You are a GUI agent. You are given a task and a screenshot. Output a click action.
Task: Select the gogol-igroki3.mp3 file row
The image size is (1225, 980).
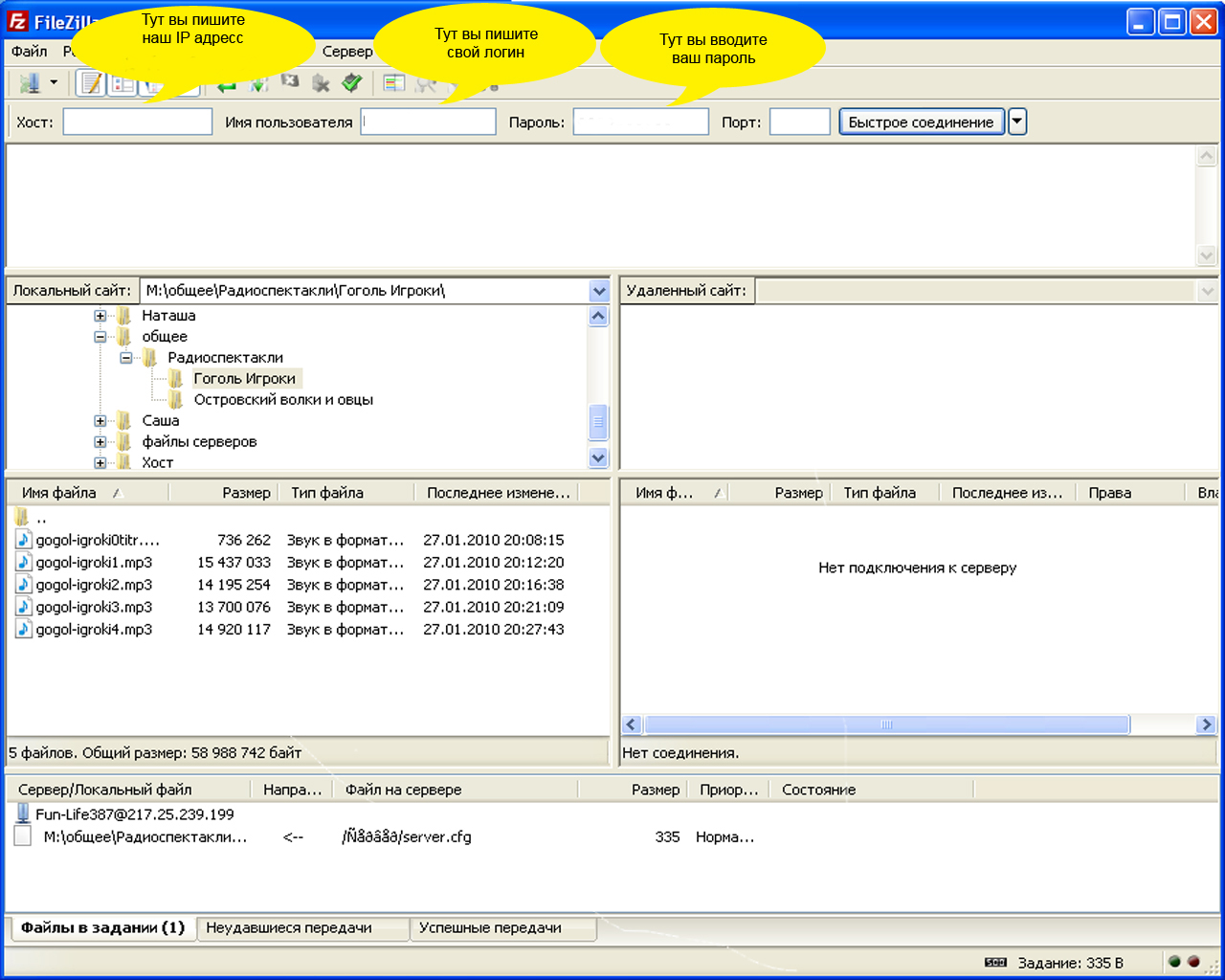coord(308,607)
